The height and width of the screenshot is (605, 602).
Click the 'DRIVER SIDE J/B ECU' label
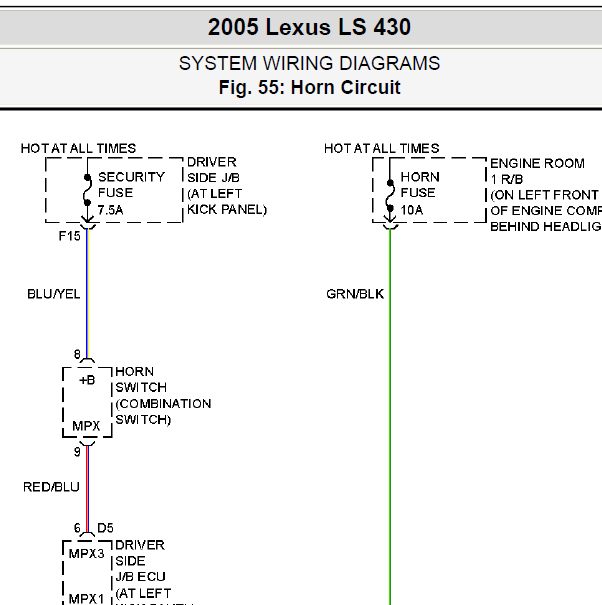(140, 561)
